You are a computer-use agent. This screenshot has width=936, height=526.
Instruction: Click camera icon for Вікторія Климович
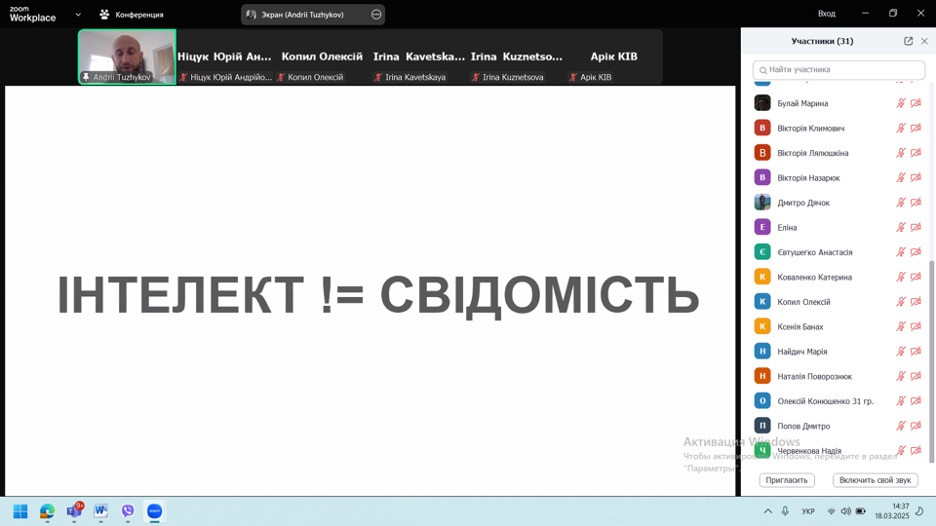(916, 128)
